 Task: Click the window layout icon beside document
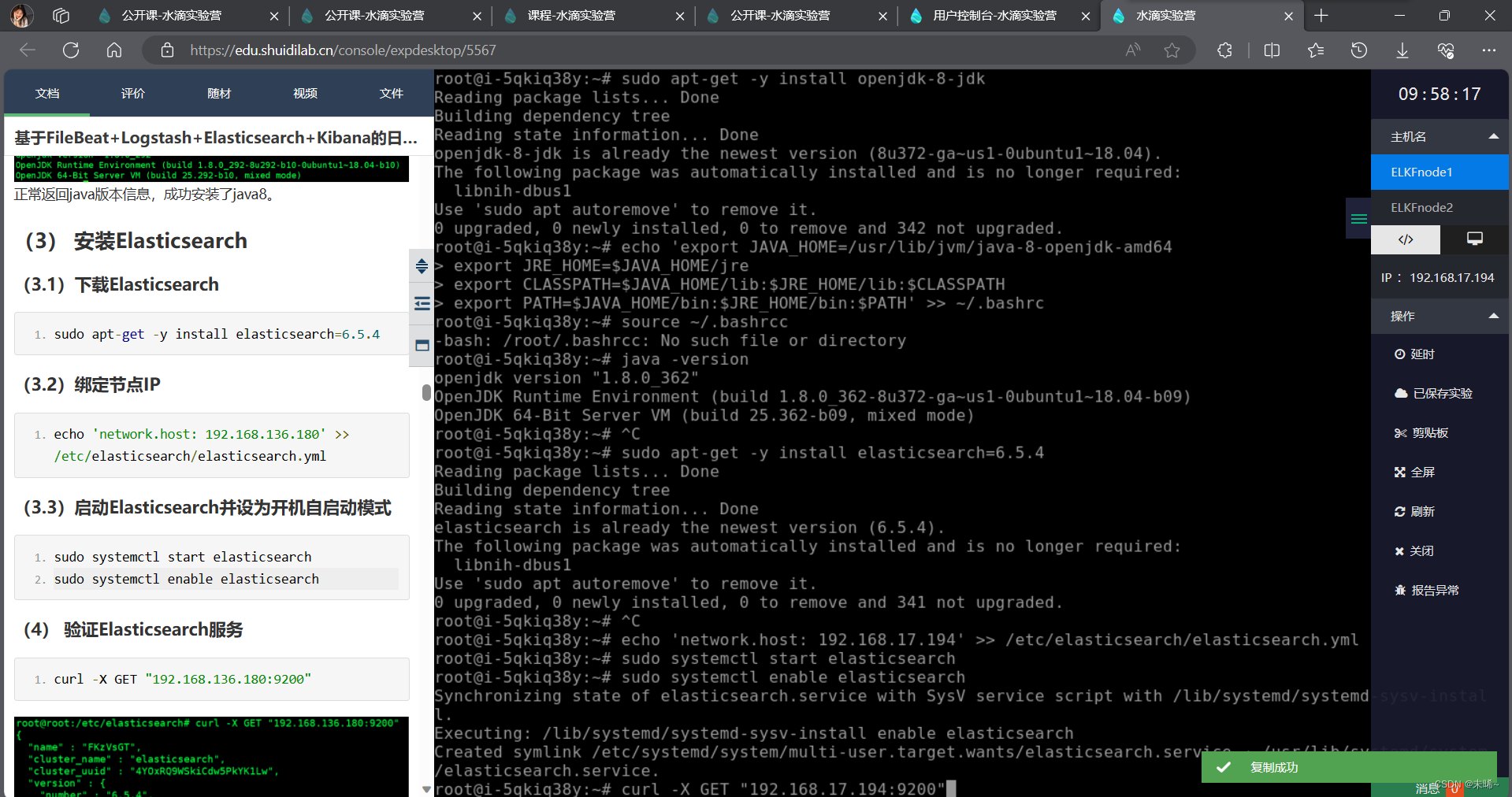pos(422,345)
